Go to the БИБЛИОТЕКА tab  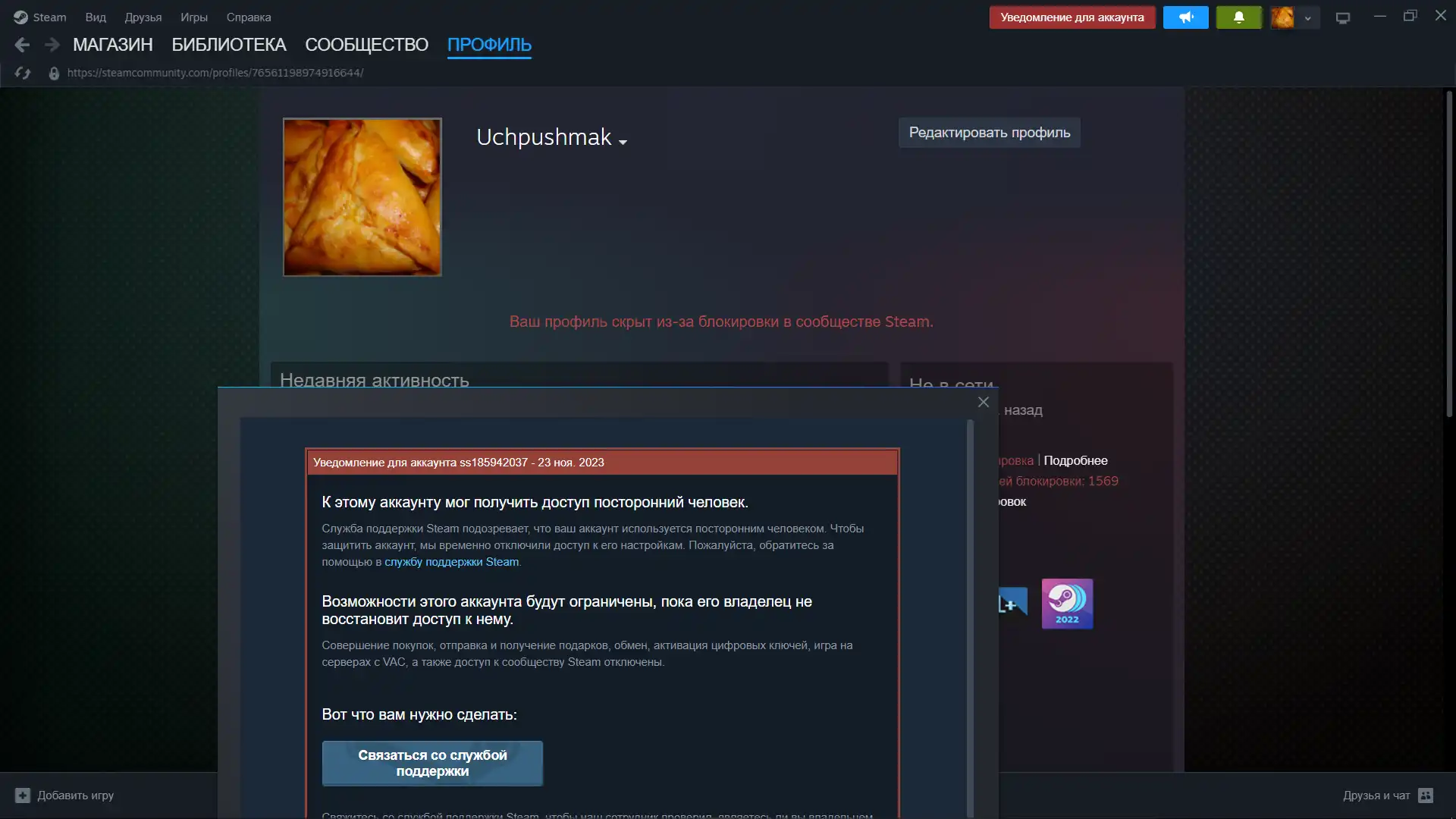click(x=229, y=45)
